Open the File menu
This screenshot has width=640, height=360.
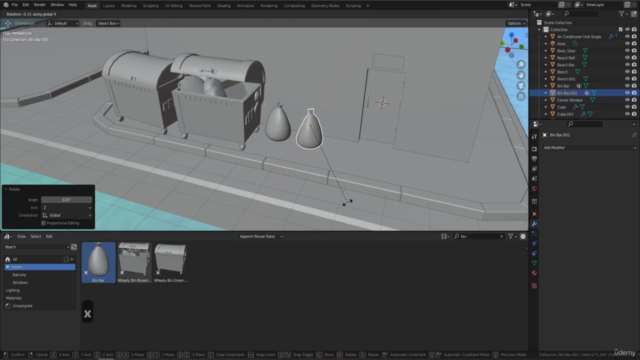tap(15, 5)
